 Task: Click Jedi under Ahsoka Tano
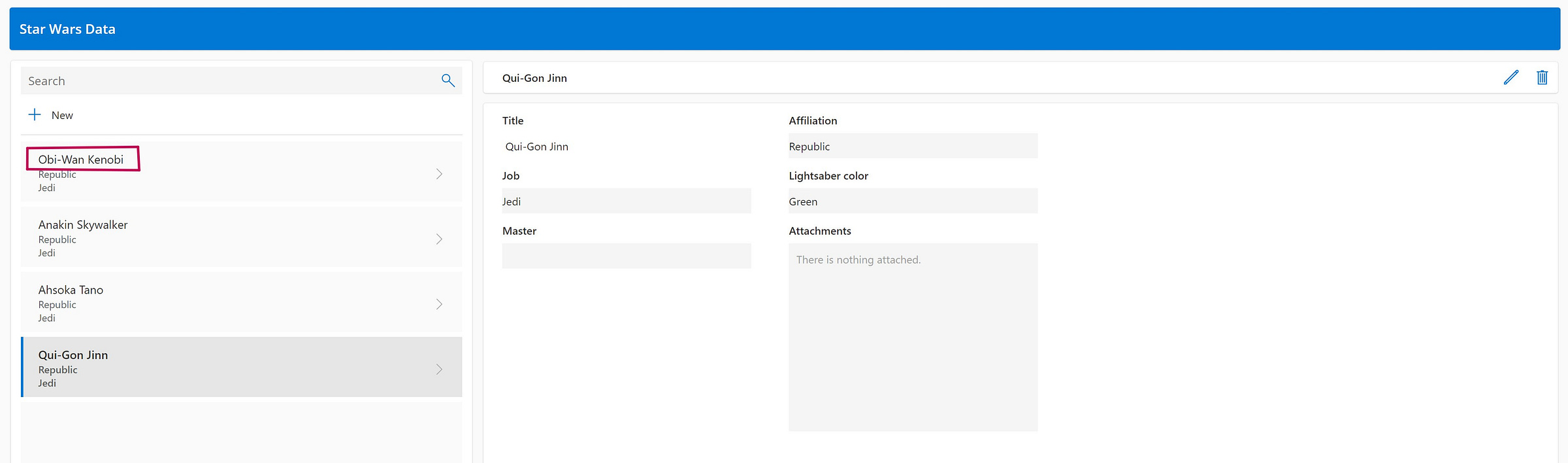tap(46, 318)
